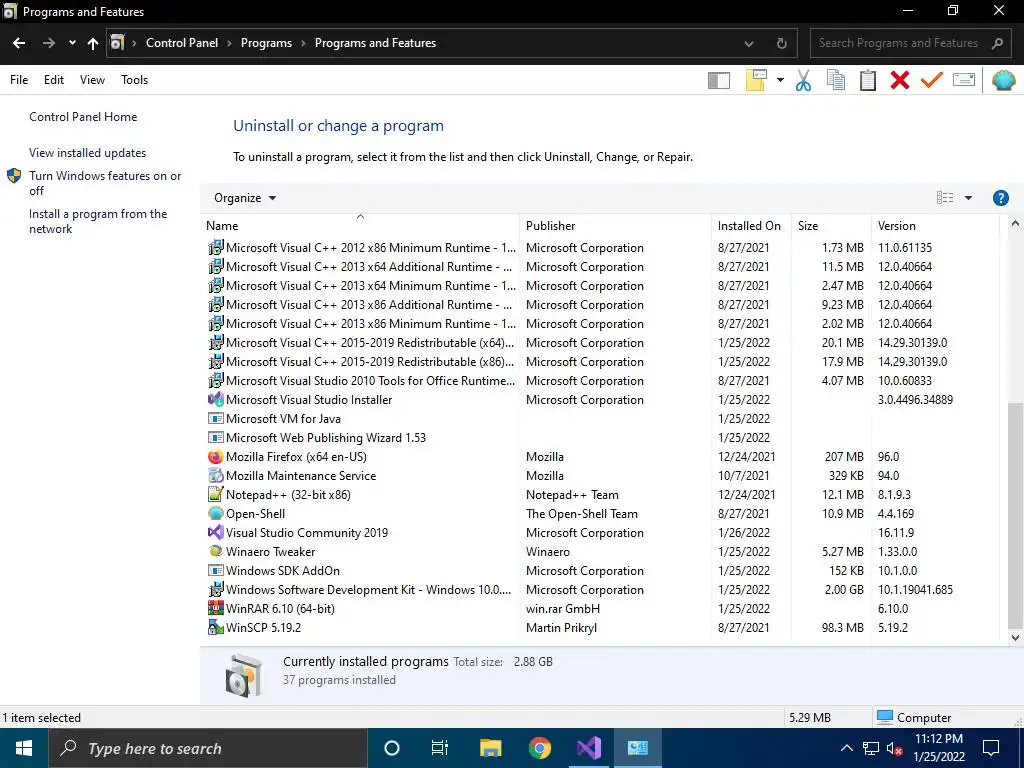1024x768 pixels.
Task: Click the red X Delete toolbar icon
Action: (900, 80)
